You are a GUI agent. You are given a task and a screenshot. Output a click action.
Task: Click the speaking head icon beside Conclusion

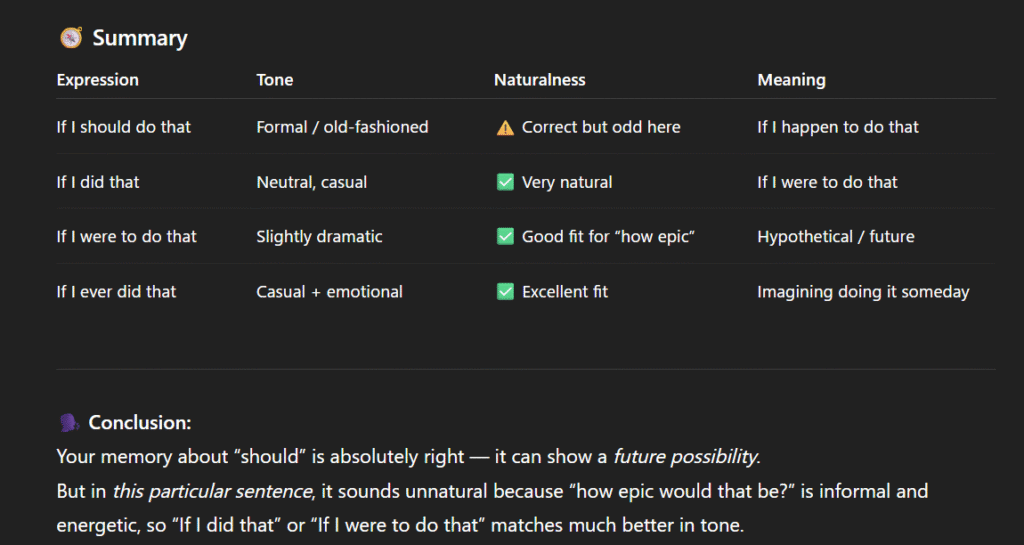pyautogui.click(x=69, y=423)
